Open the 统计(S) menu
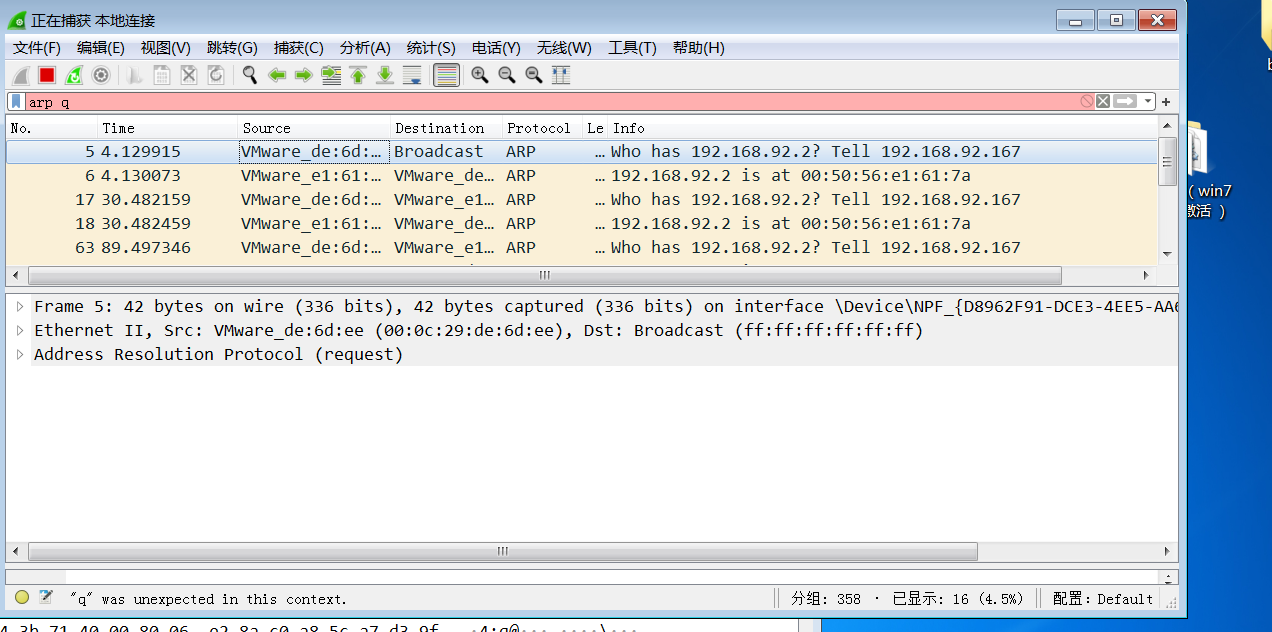 (431, 48)
